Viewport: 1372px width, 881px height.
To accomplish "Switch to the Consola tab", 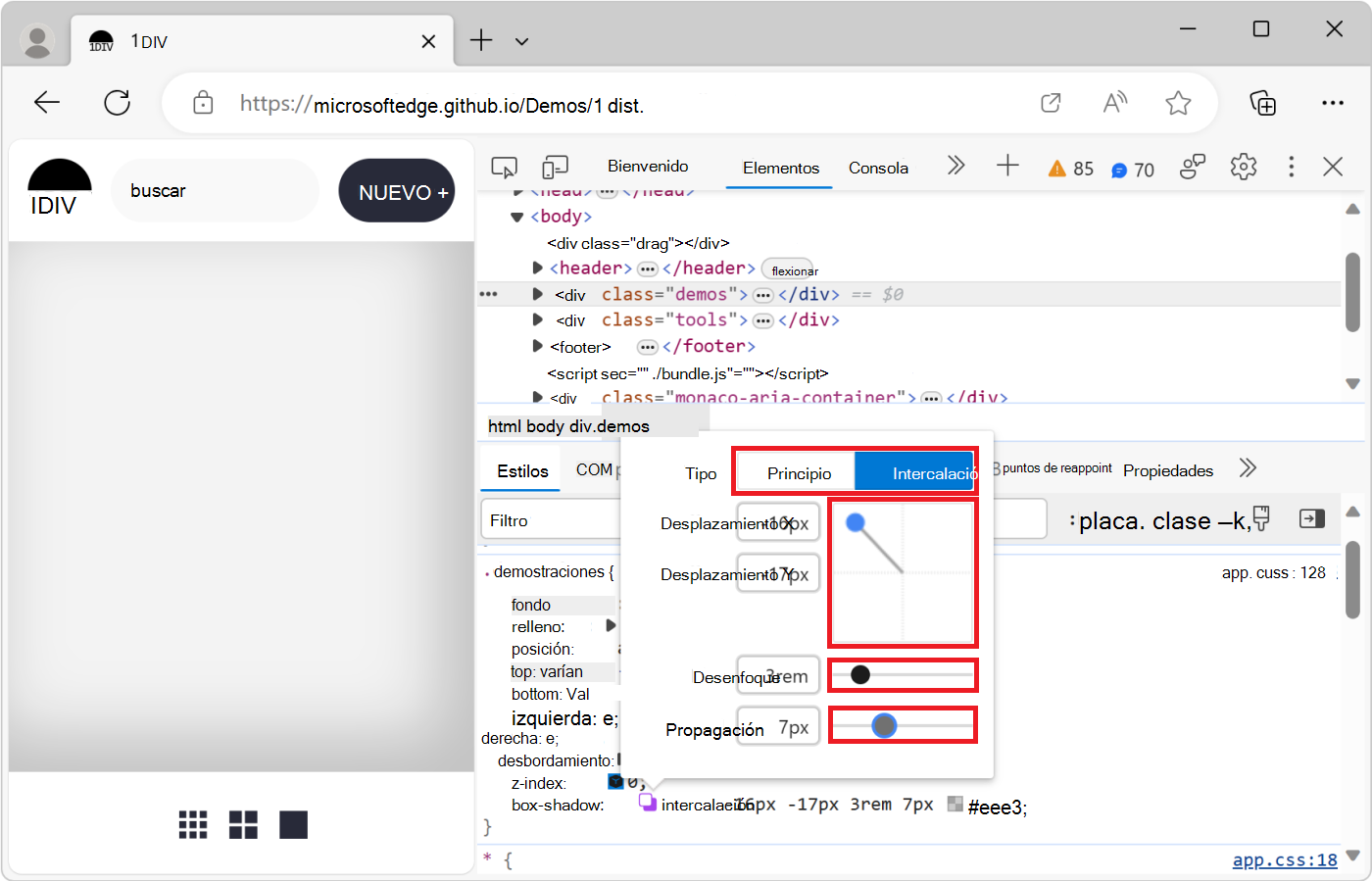I will [878, 168].
